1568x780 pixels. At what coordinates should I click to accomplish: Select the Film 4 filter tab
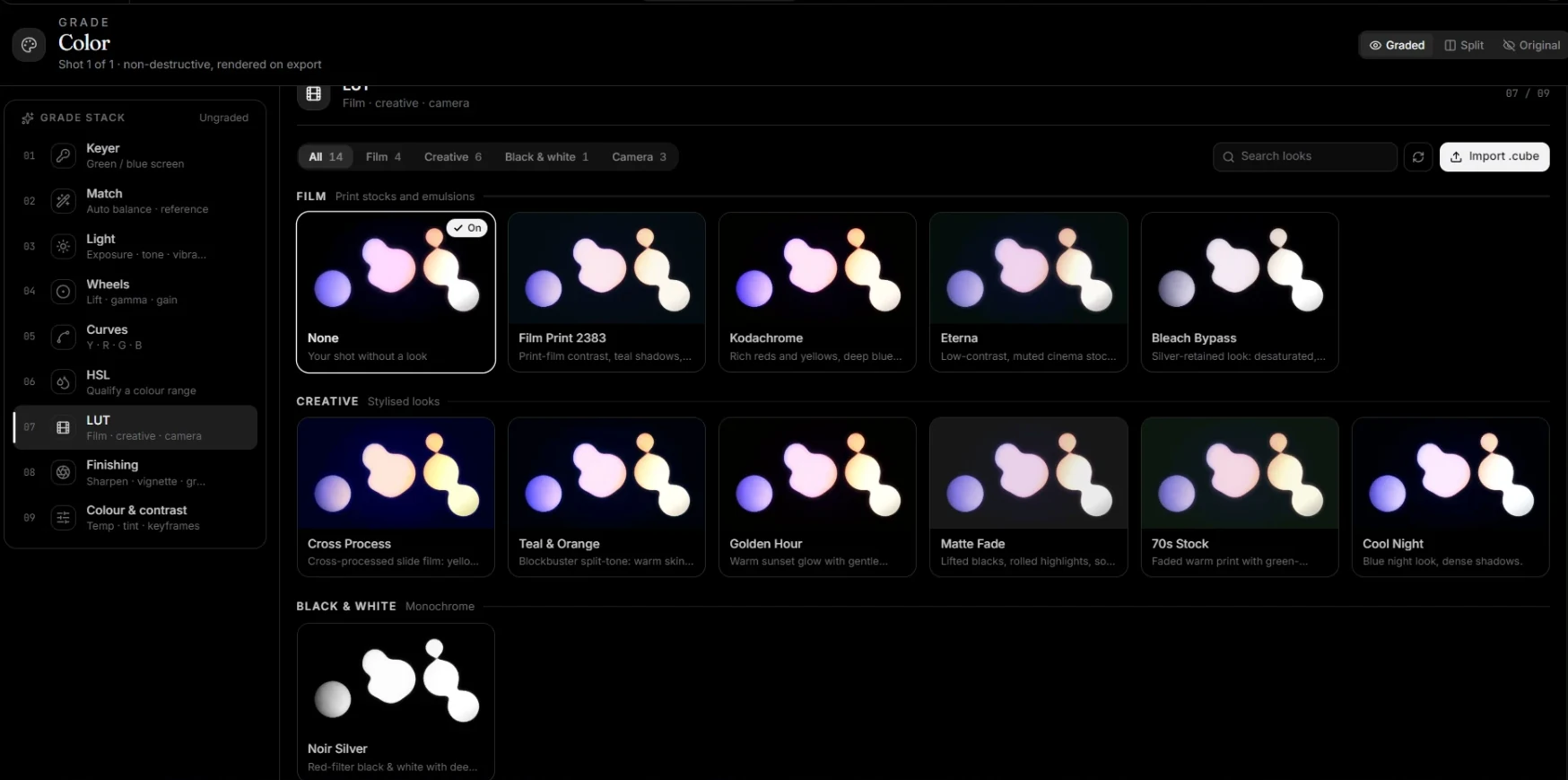(383, 157)
